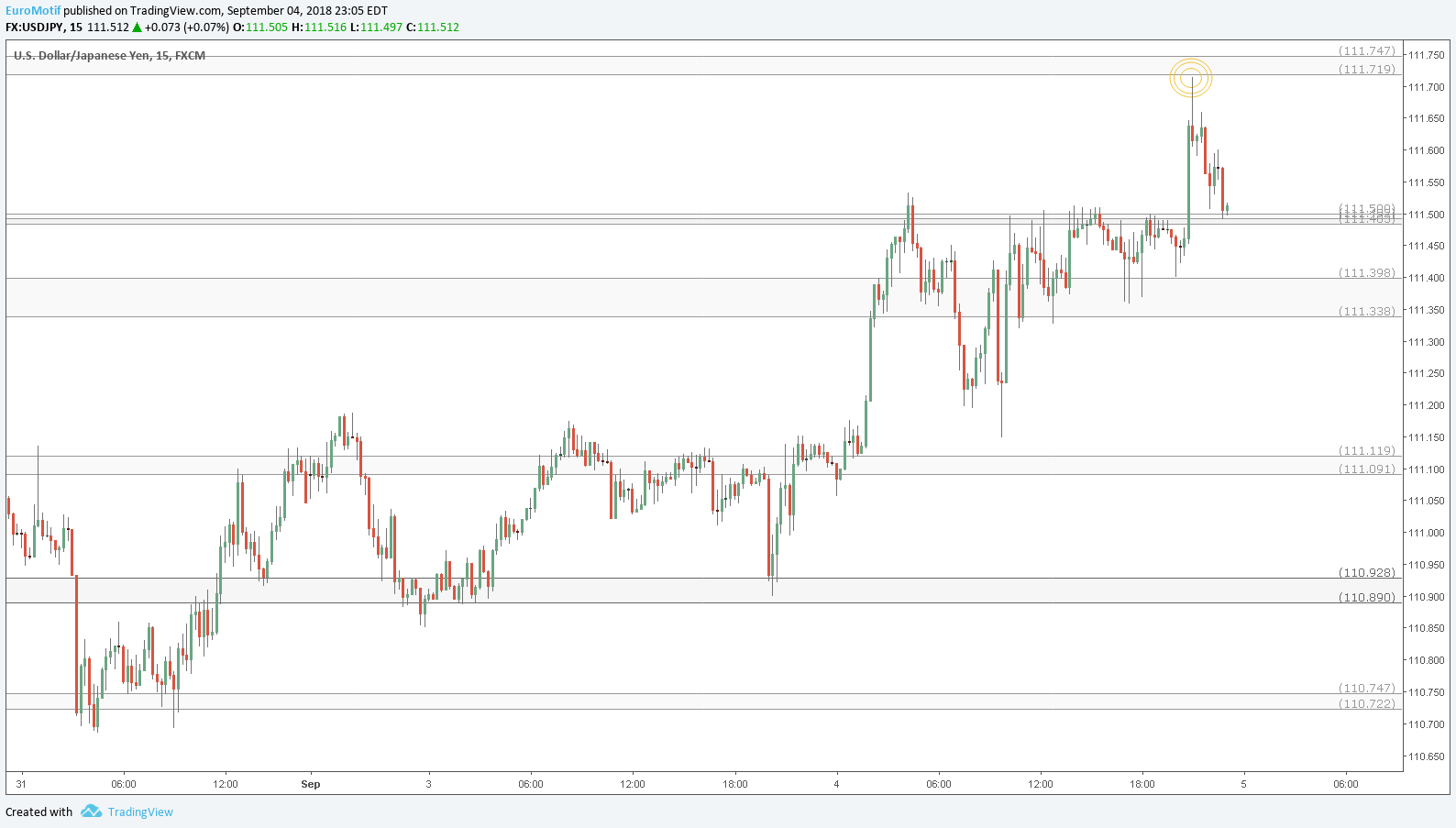Click the Sep date label on time axis
1456x828 pixels.
(x=311, y=784)
